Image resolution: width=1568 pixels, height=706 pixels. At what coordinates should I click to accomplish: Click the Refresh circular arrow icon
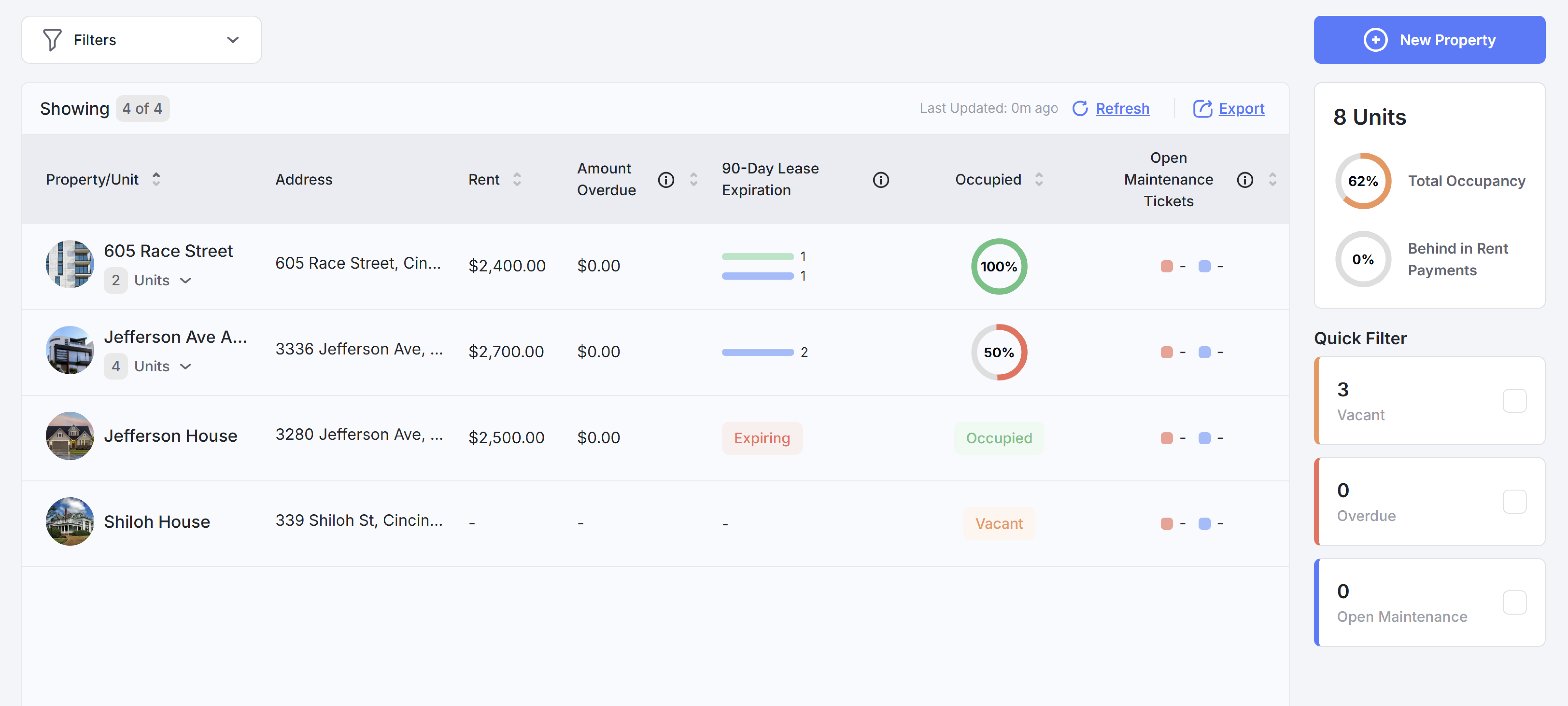(1080, 108)
